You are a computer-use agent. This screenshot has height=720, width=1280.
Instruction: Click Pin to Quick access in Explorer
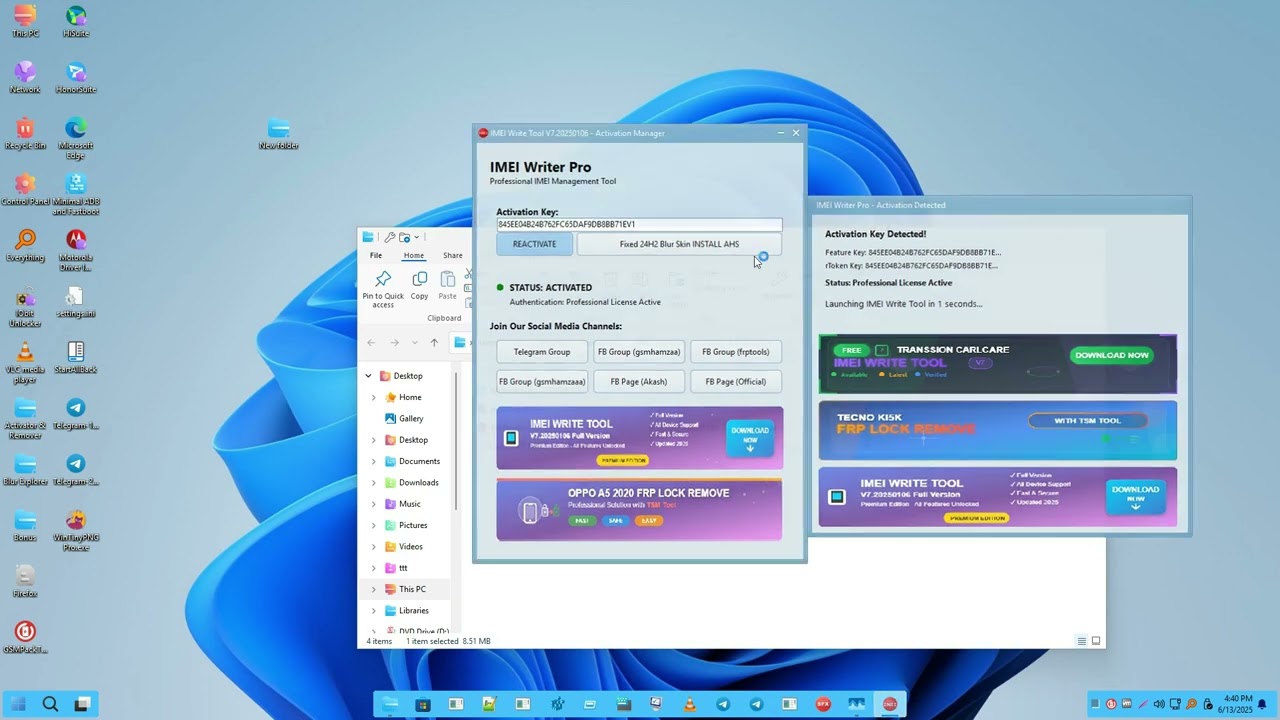(x=383, y=287)
